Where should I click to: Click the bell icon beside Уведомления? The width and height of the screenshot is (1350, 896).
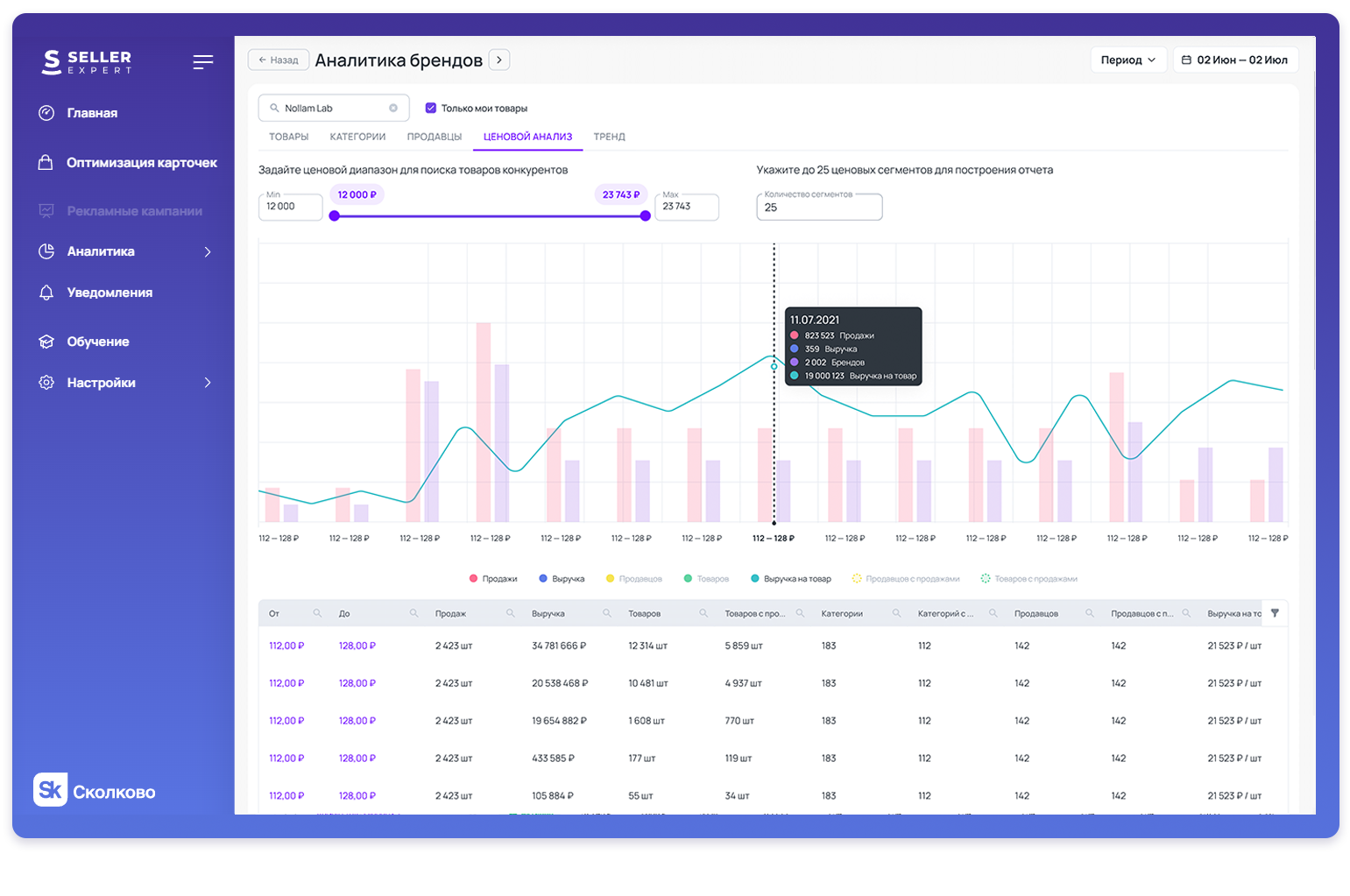tap(46, 293)
